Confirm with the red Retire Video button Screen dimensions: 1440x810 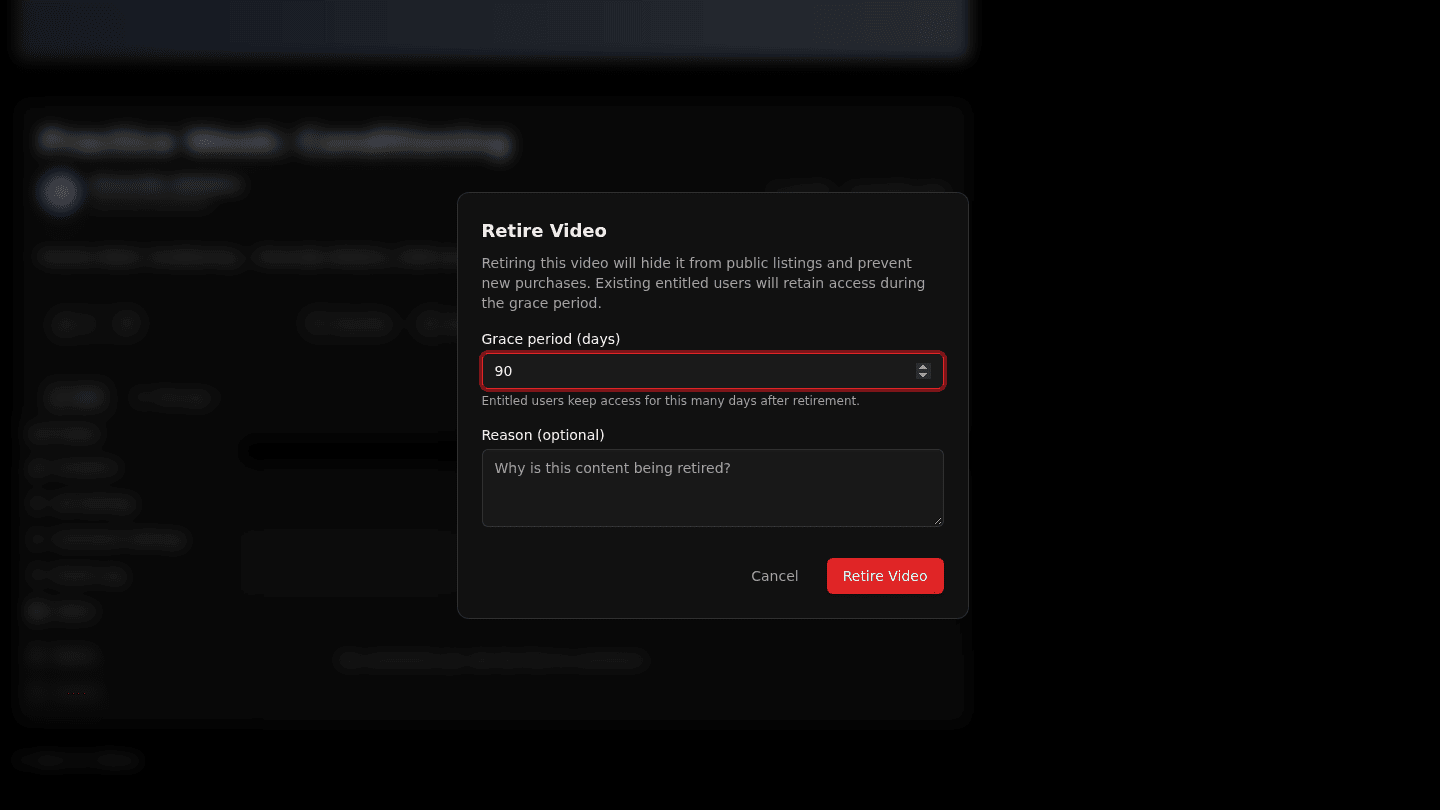885,576
